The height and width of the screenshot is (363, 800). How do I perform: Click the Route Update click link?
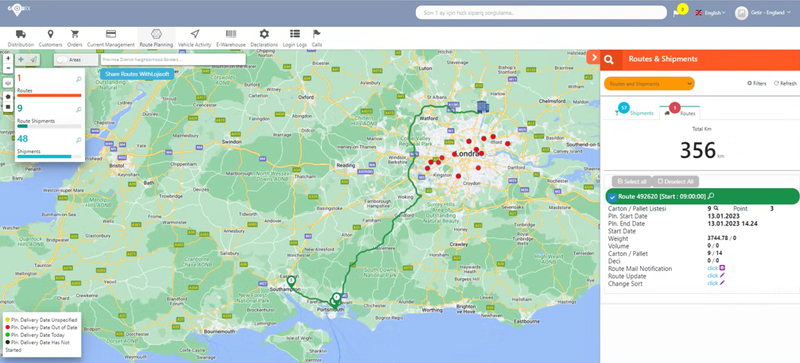click(712, 276)
